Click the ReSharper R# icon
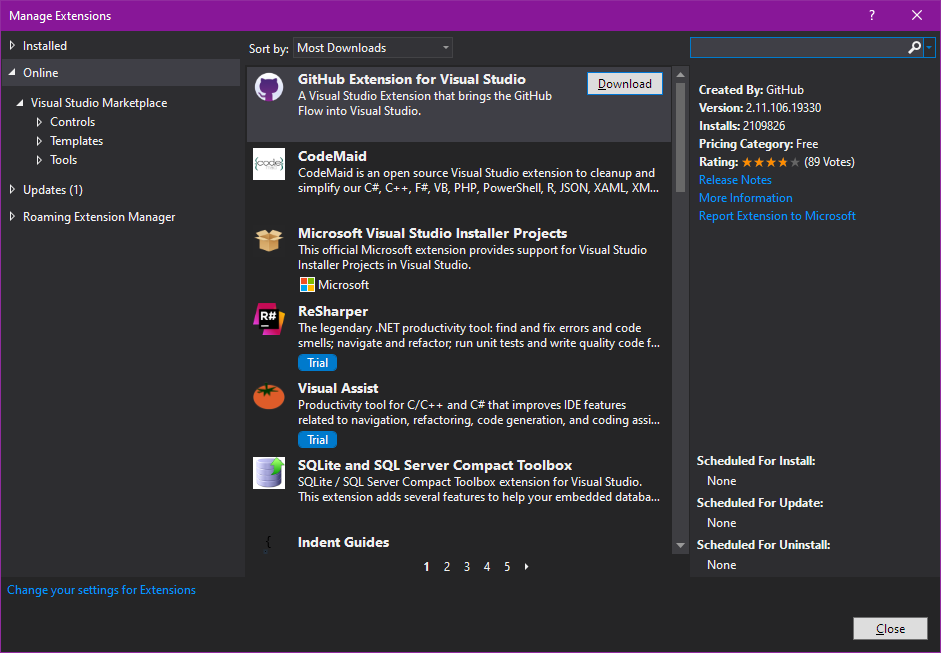 click(x=269, y=319)
